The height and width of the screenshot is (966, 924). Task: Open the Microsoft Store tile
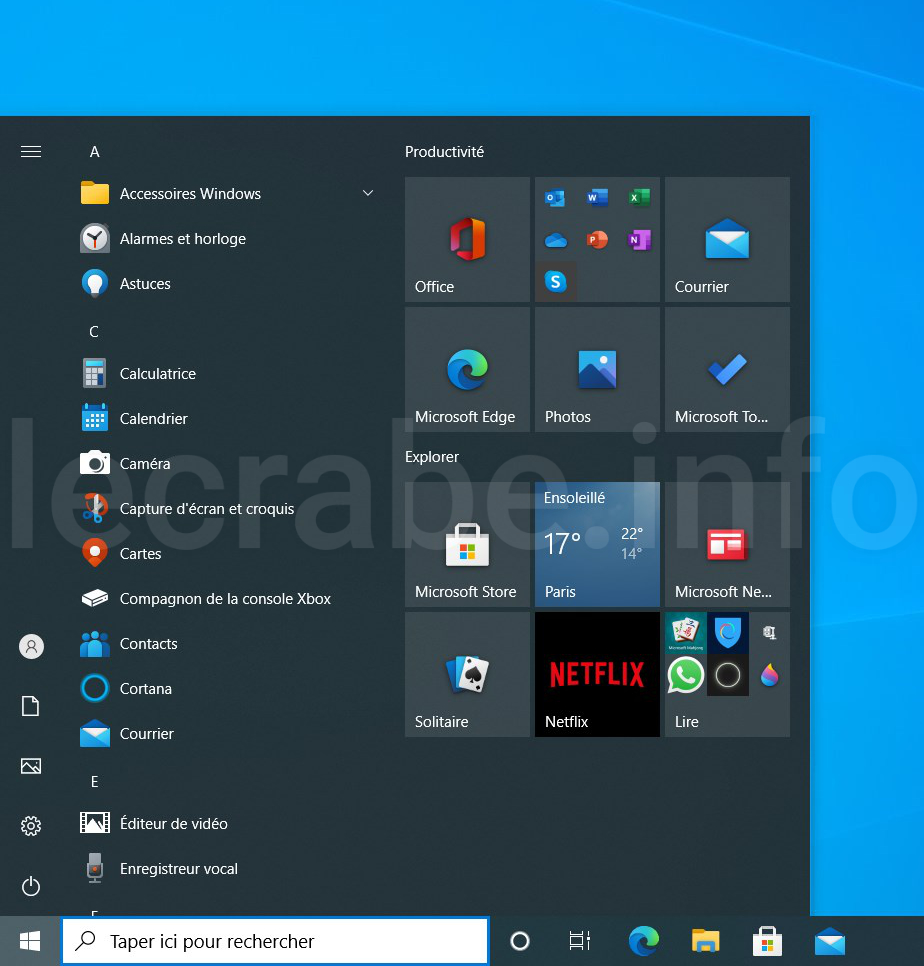467,545
